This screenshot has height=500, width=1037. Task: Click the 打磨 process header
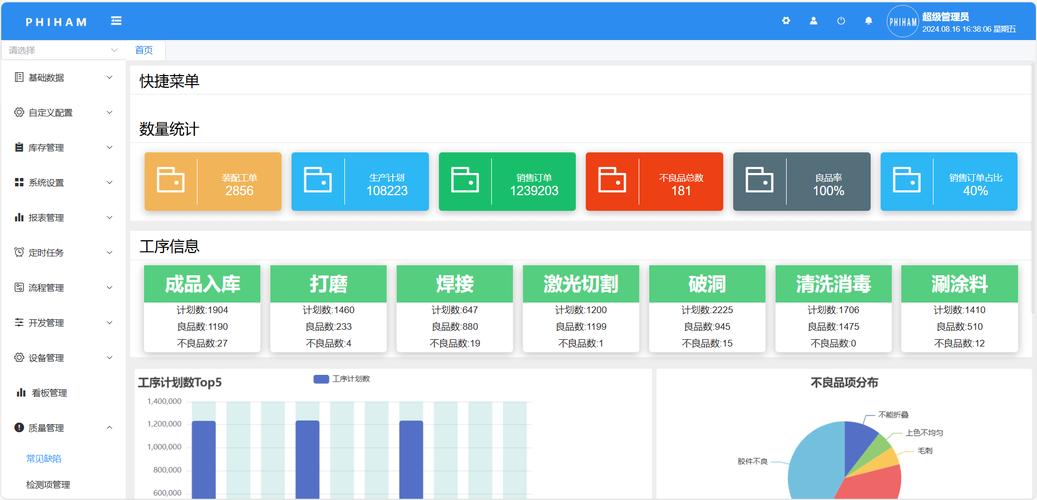[x=329, y=284]
